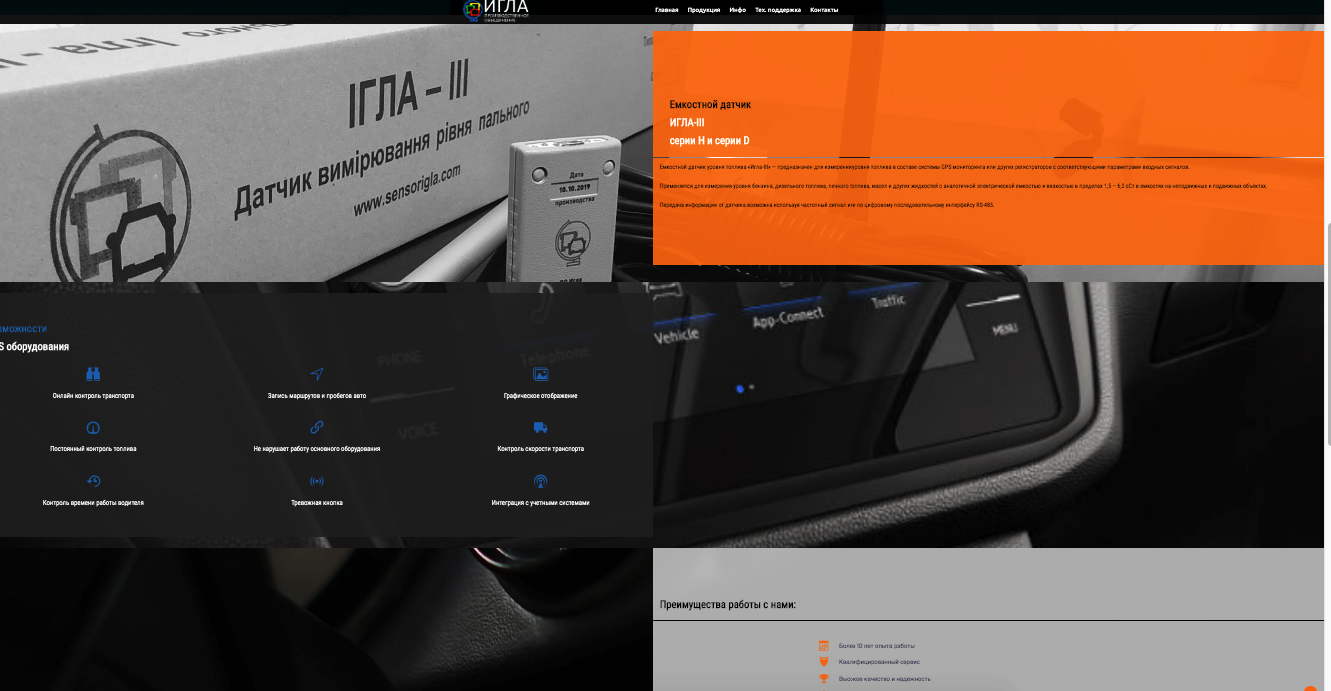Click the Контроль времени работы водителя label
Screen dimensions: 1331x691
(x=93, y=503)
